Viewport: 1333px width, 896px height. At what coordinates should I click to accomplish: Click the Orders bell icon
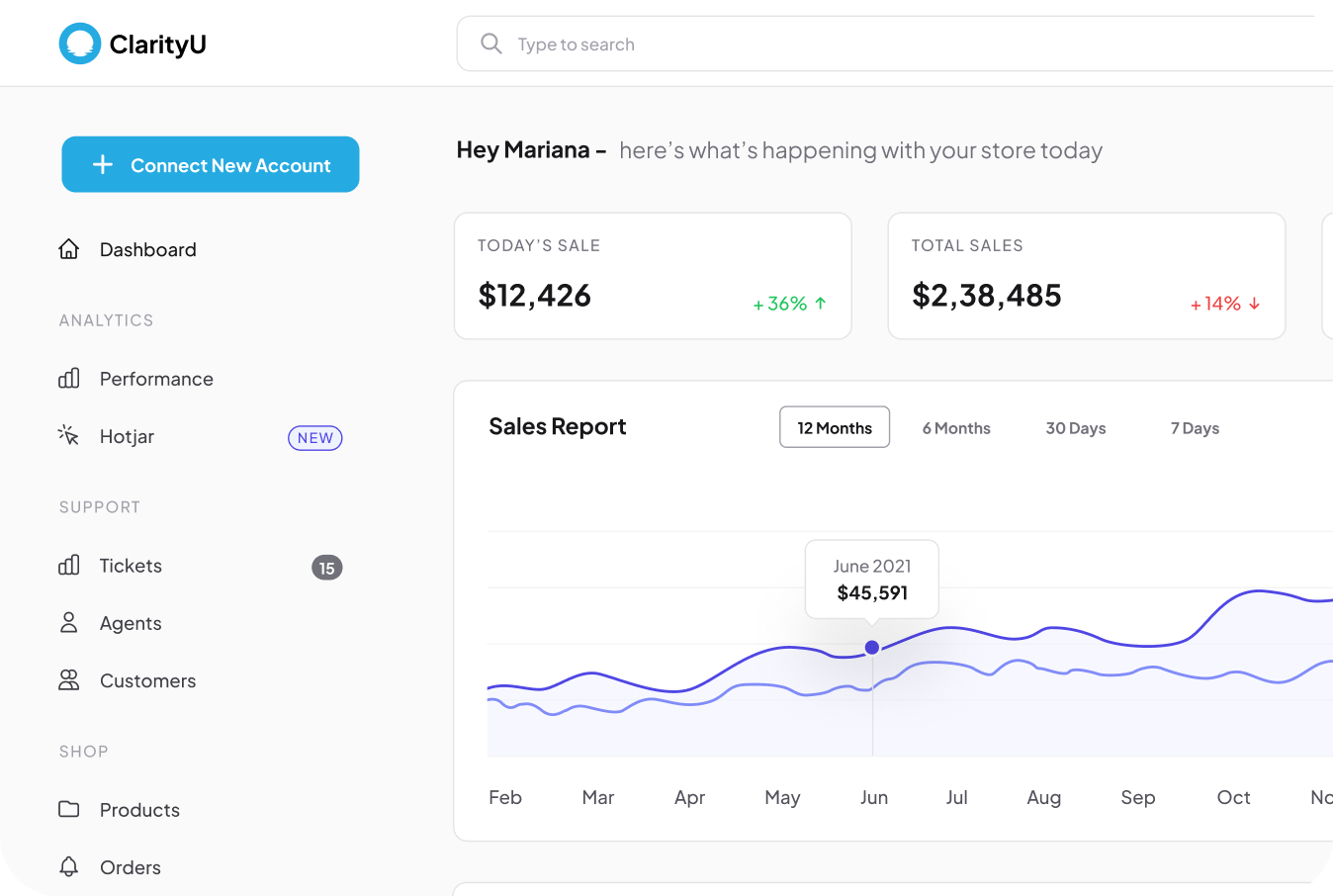point(68,866)
